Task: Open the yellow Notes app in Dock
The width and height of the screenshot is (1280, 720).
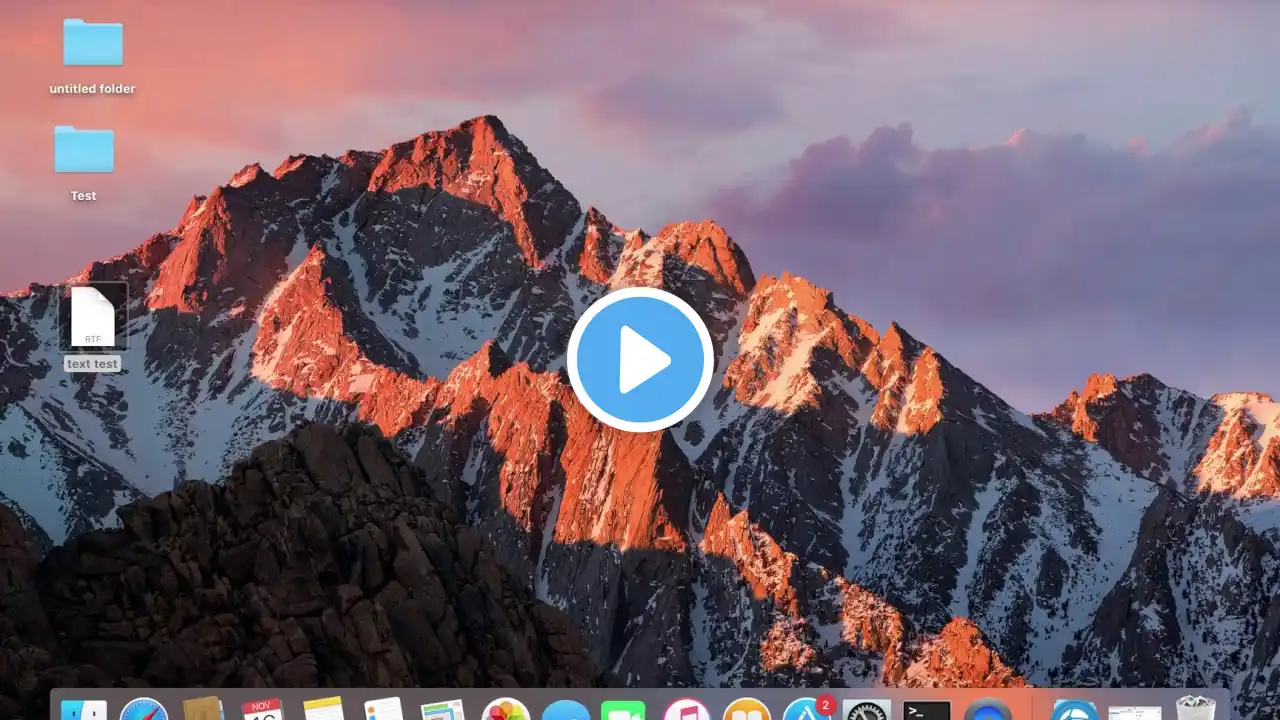Action: [324, 709]
